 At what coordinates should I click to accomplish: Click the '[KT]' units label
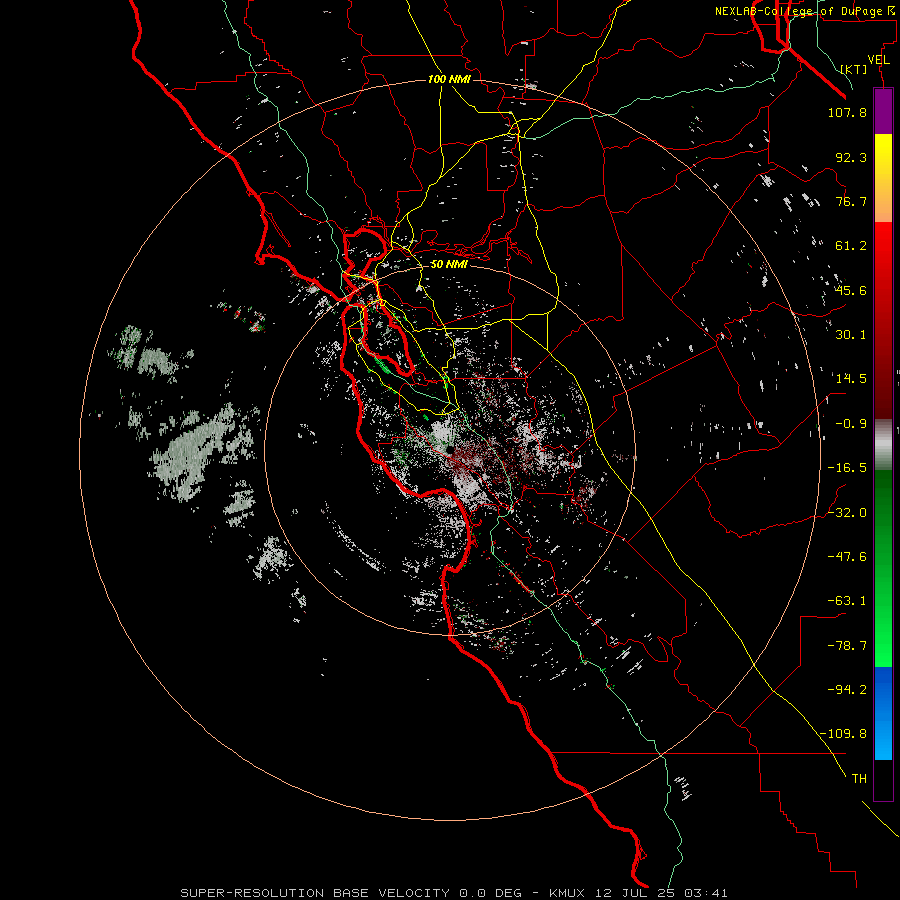tap(854, 69)
